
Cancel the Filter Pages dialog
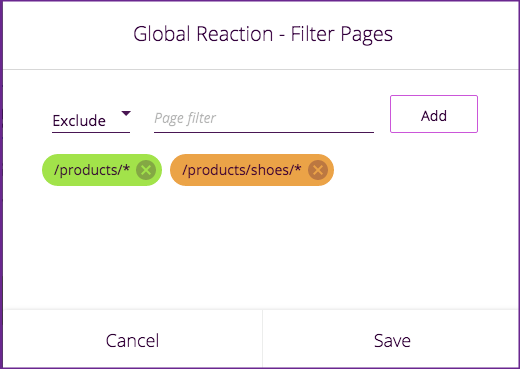tap(133, 340)
